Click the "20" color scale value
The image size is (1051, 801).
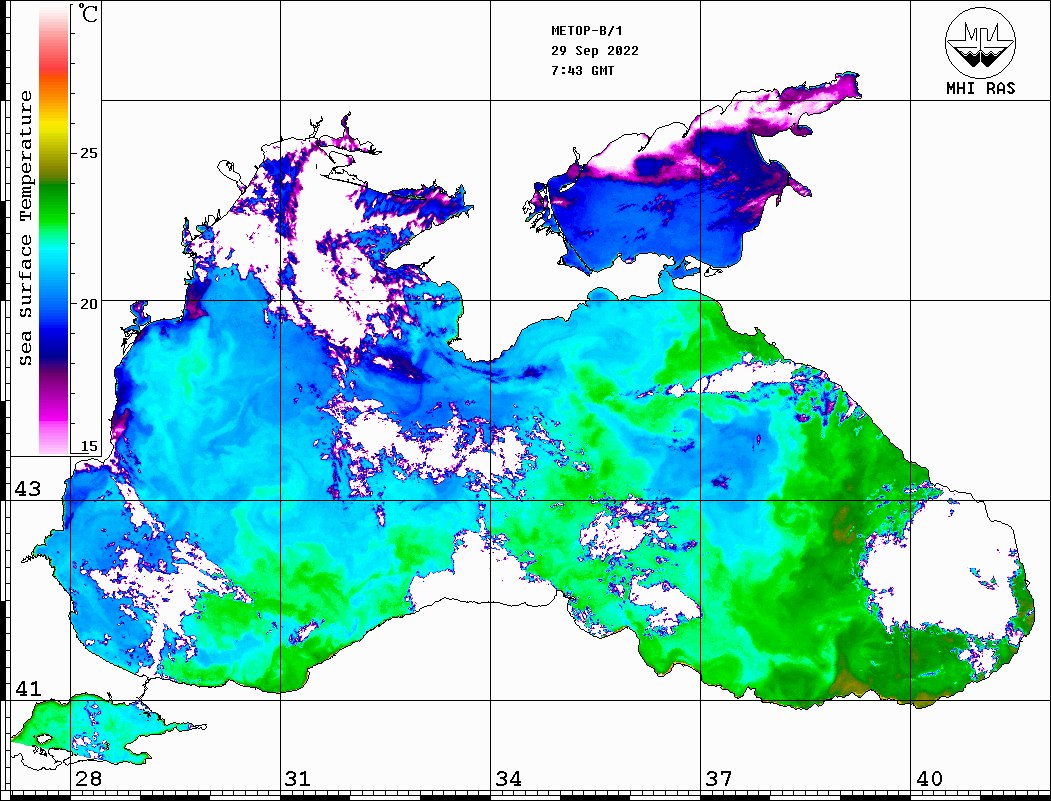click(88, 304)
